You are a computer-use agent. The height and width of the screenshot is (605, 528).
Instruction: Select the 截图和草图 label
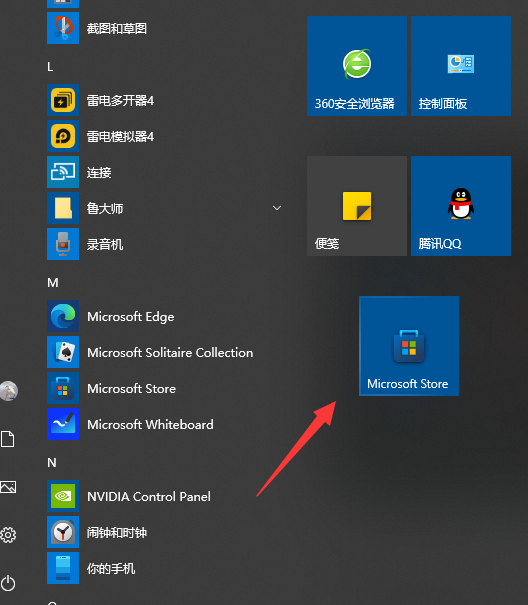[x=117, y=29]
